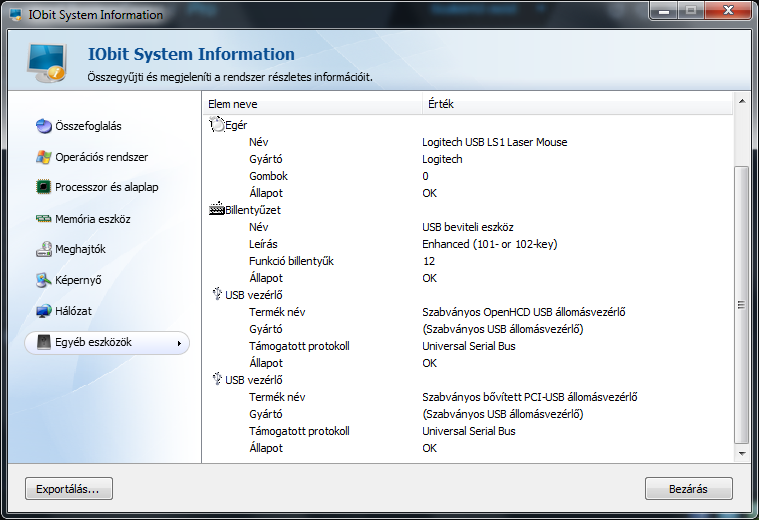759x520 pixels.
Task: Click the mouse icon beside Egér
Action: [217, 124]
